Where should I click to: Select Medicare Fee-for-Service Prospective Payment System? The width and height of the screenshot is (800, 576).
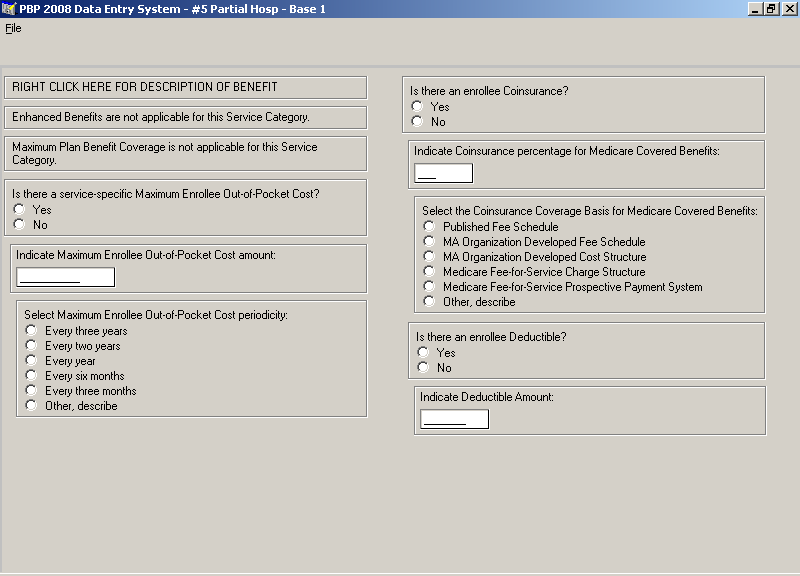click(429, 286)
